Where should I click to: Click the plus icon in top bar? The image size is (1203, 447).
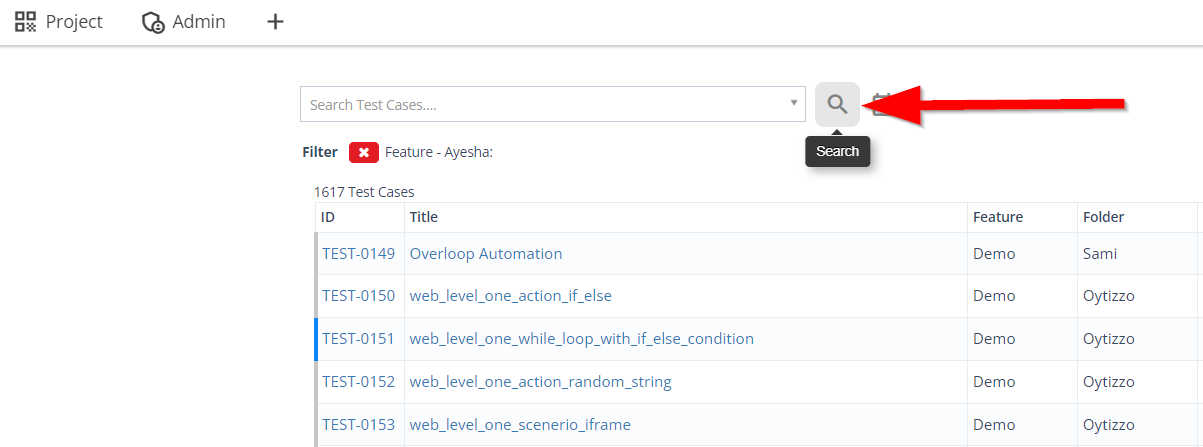tap(275, 21)
